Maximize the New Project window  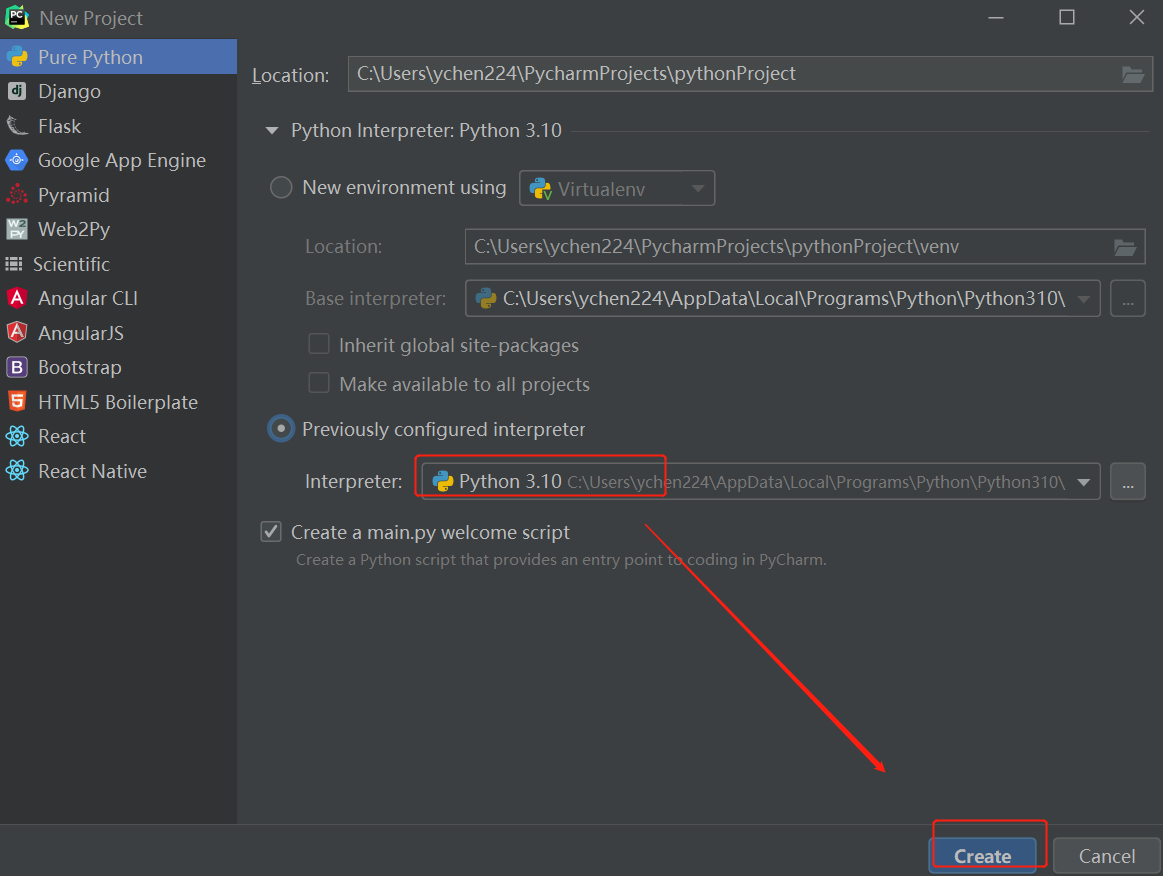pos(1067,17)
